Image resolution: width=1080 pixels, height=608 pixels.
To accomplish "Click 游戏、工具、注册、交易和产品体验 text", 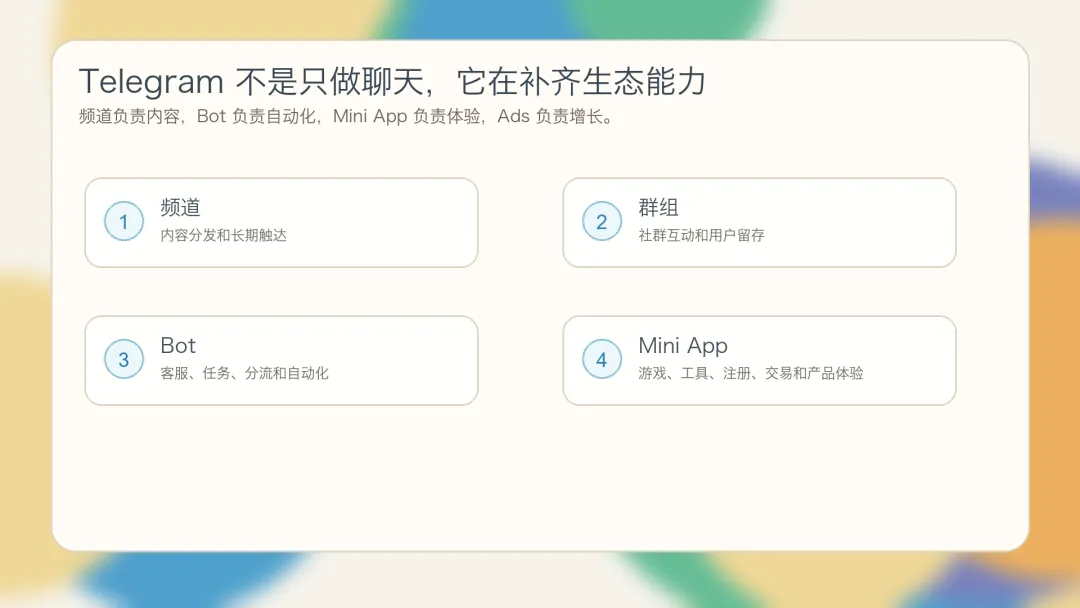I will [751, 373].
